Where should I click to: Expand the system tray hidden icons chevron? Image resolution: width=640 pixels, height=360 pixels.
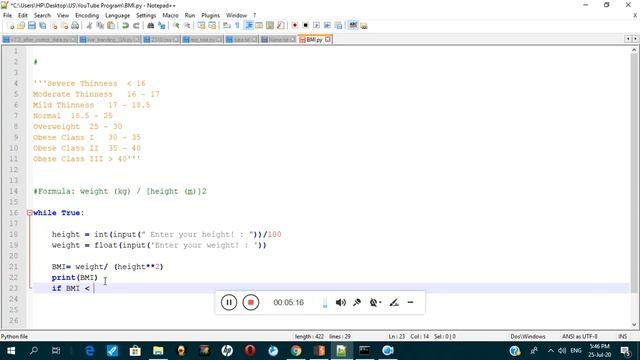(551, 351)
